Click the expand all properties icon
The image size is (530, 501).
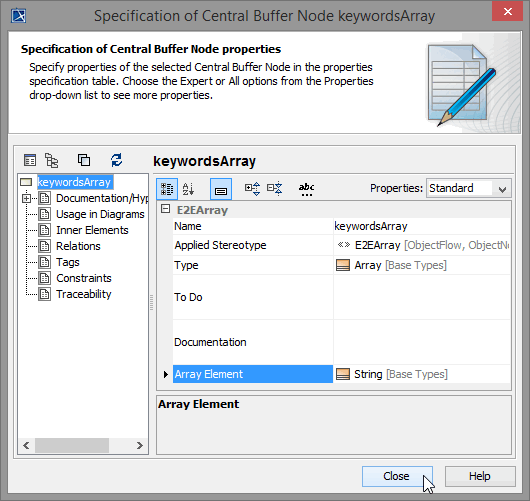tap(252, 189)
